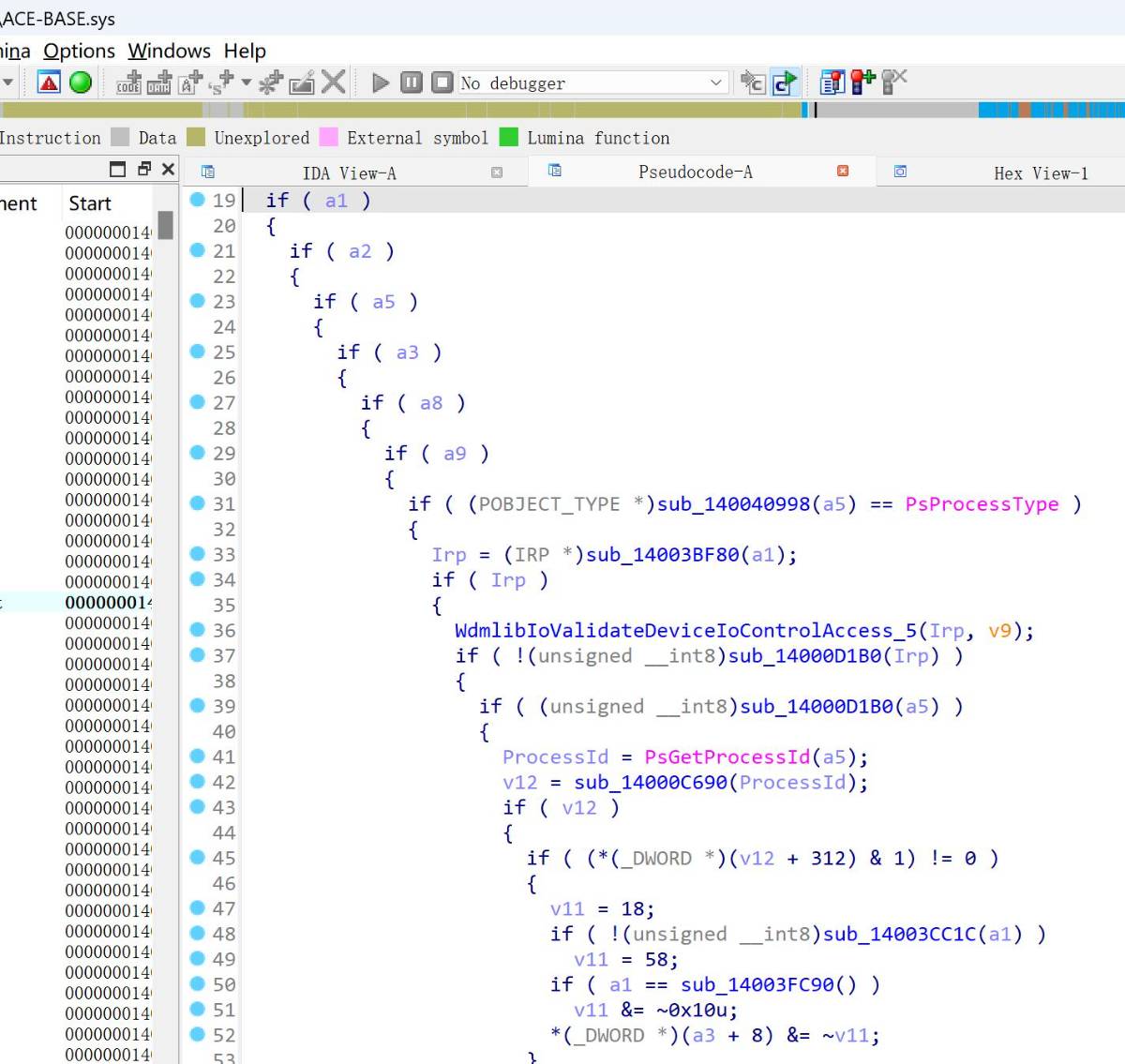Click sub_14003CC1C function call
This screenshot has height=1064, width=1125.
point(900,935)
